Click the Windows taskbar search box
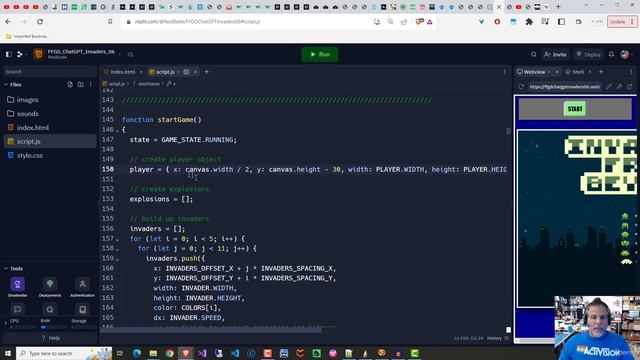This screenshot has height=360, width=640. (64, 353)
